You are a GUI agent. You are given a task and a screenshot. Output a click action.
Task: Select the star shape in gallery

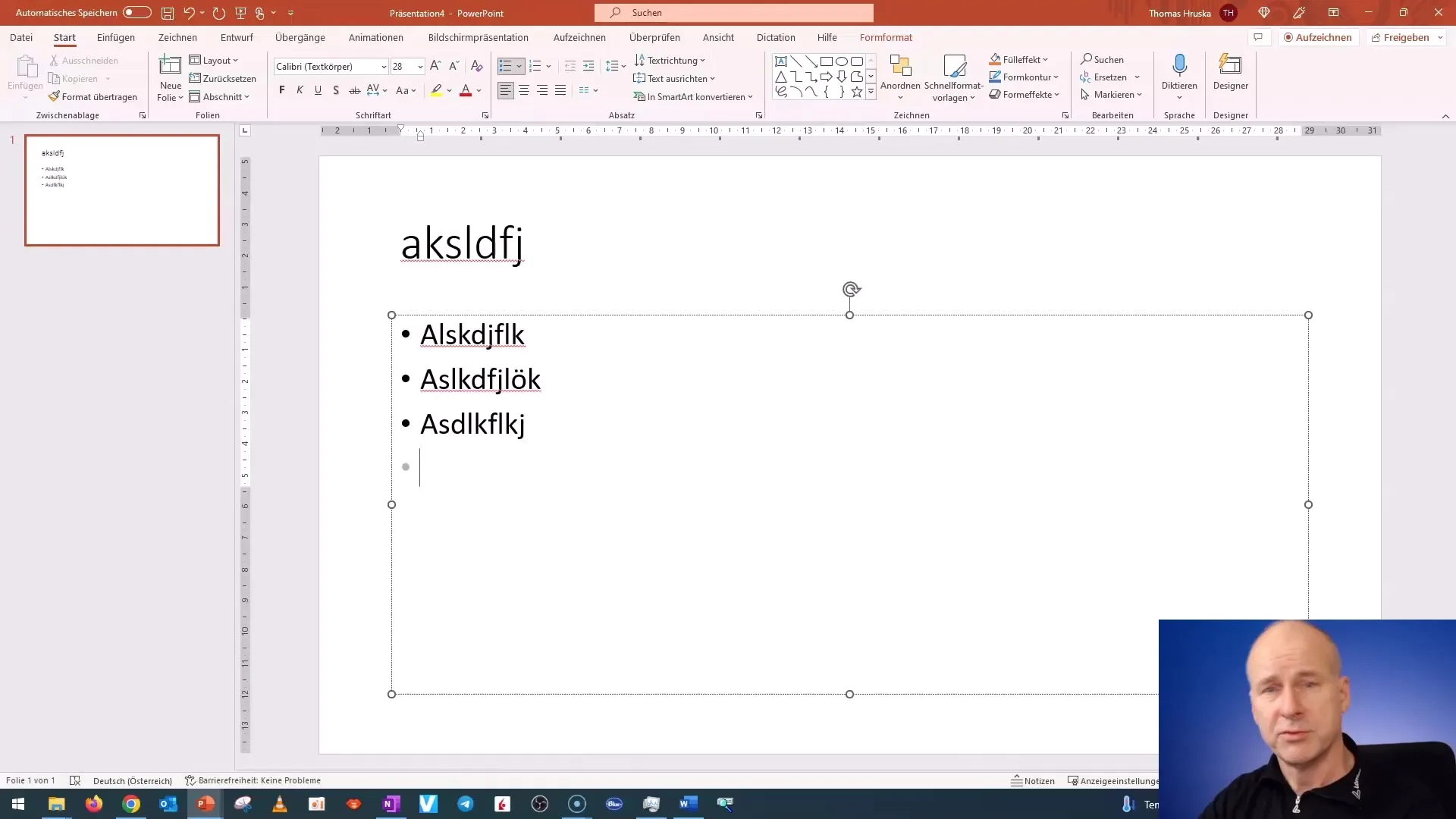(857, 92)
